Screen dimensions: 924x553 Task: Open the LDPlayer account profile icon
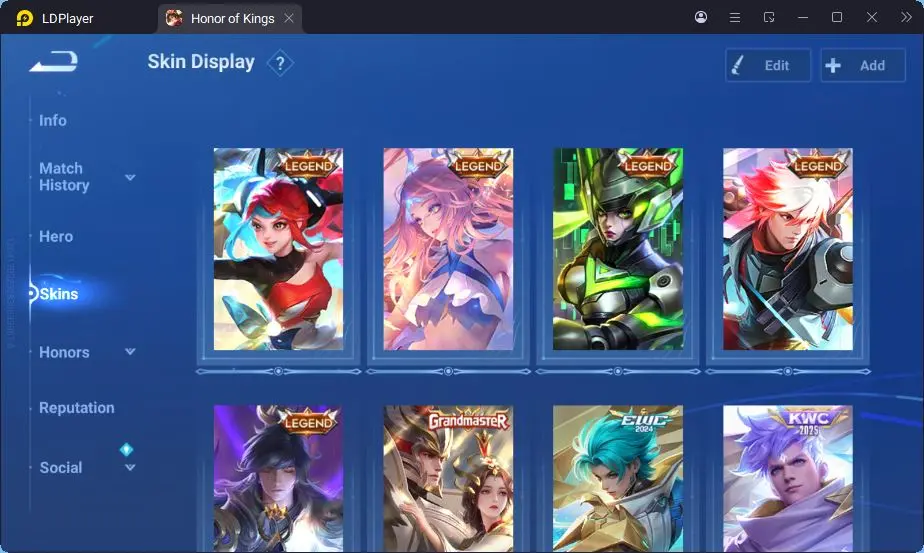click(x=701, y=17)
